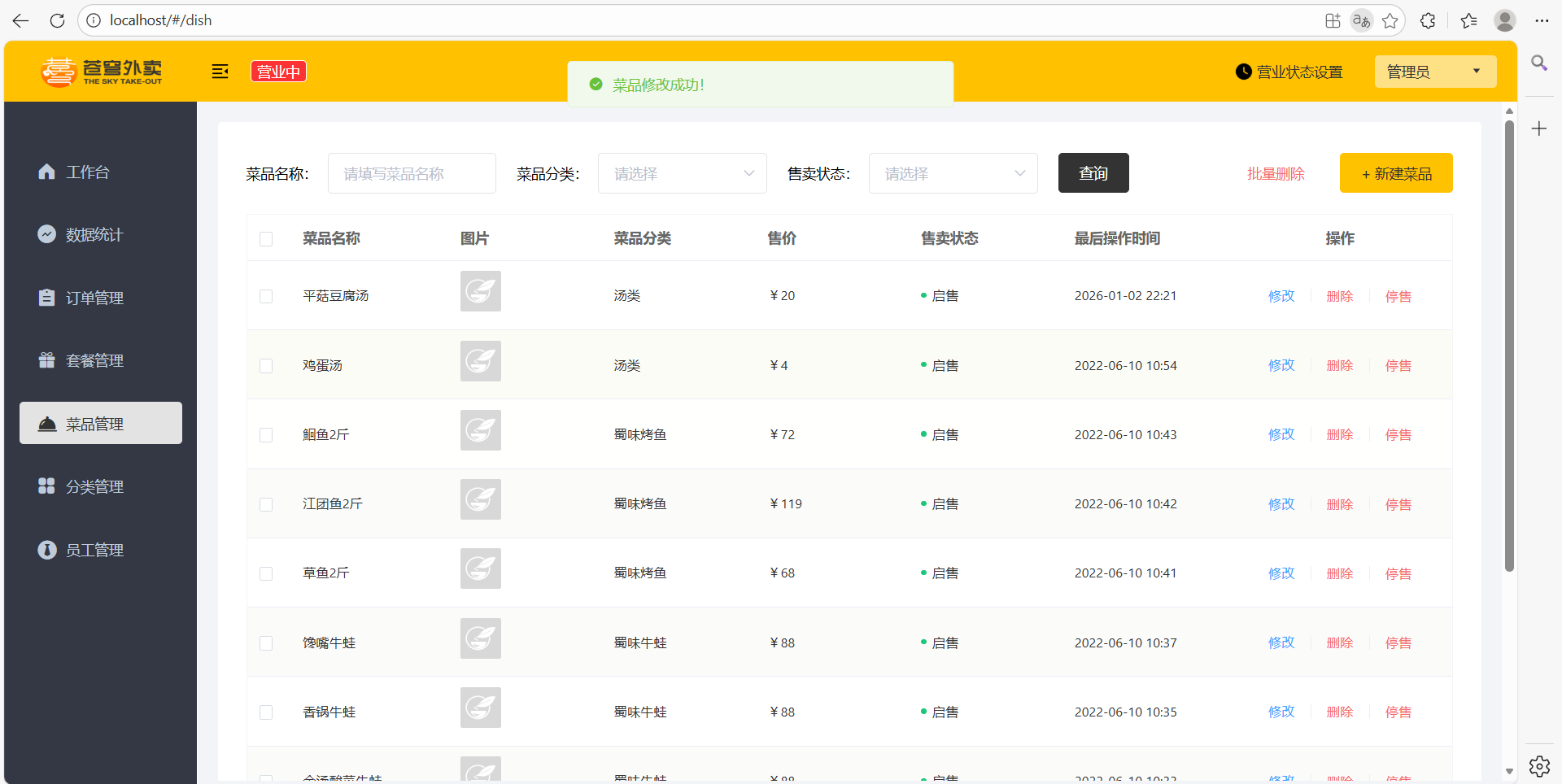This screenshot has width=1562, height=784.
Task: Click 停售 for 馋嘴牛蛙
Action: pos(1398,642)
